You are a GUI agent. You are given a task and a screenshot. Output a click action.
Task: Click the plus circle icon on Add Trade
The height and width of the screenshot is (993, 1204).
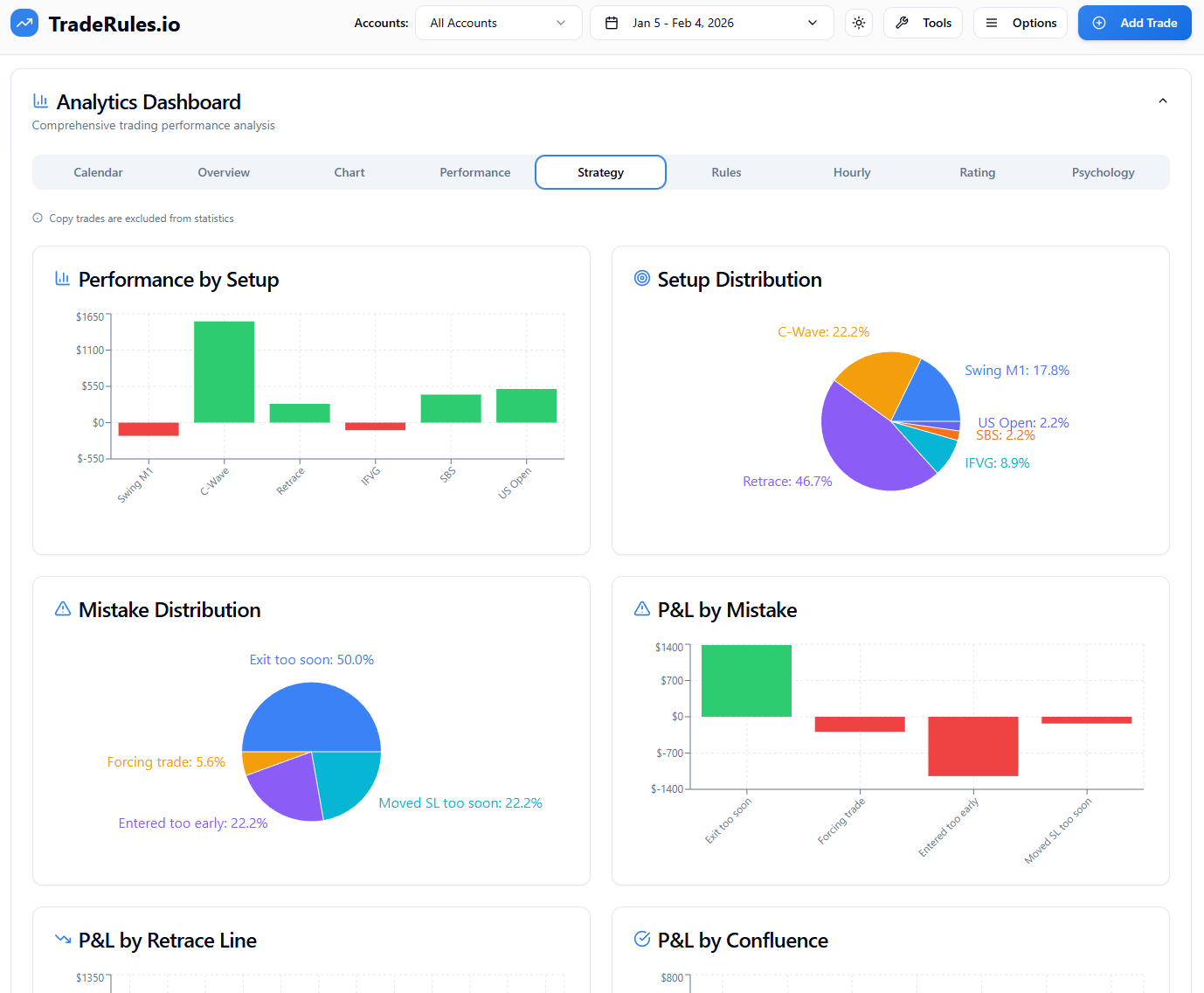[1099, 23]
